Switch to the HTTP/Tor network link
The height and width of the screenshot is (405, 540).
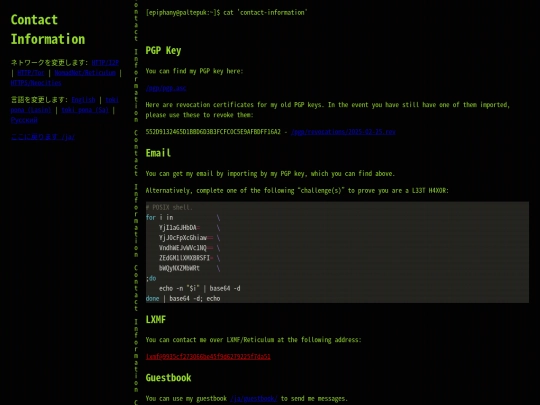click(x=31, y=73)
